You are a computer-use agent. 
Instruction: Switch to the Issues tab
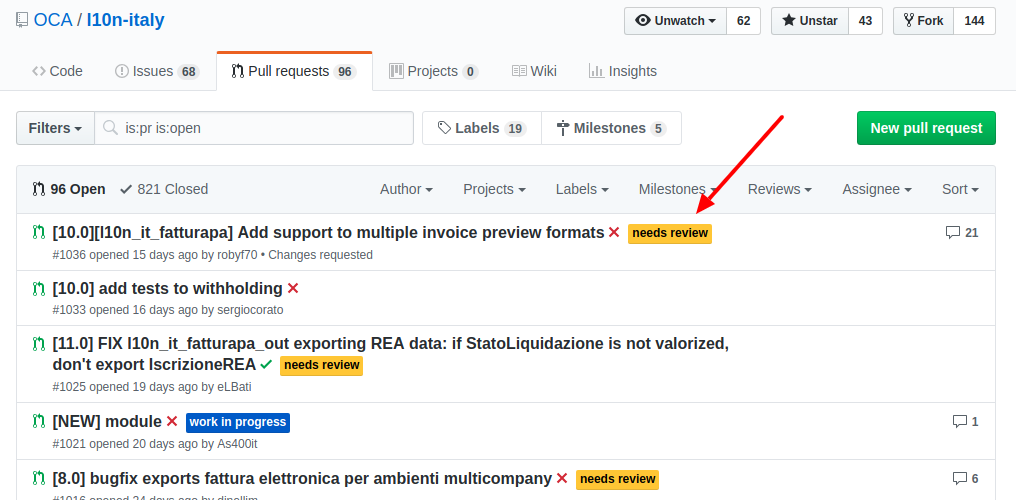(x=157, y=71)
